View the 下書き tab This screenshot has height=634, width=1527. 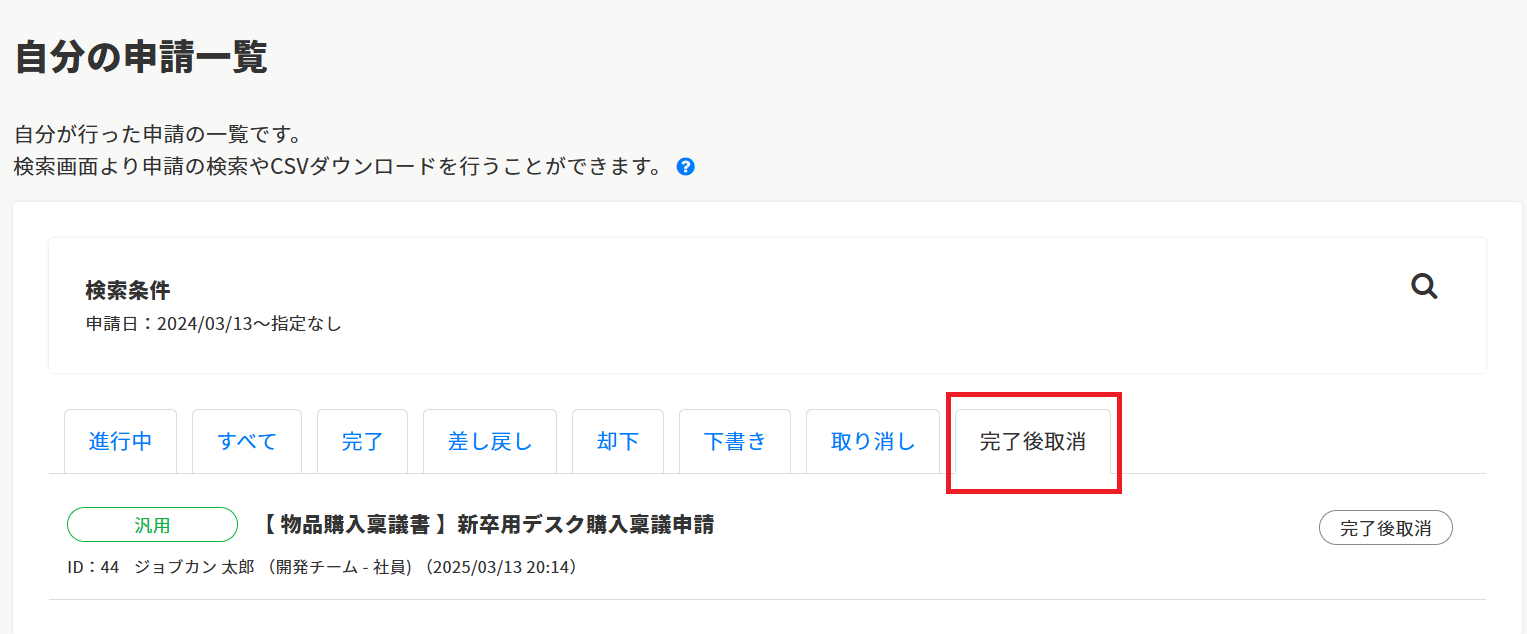[x=734, y=441]
